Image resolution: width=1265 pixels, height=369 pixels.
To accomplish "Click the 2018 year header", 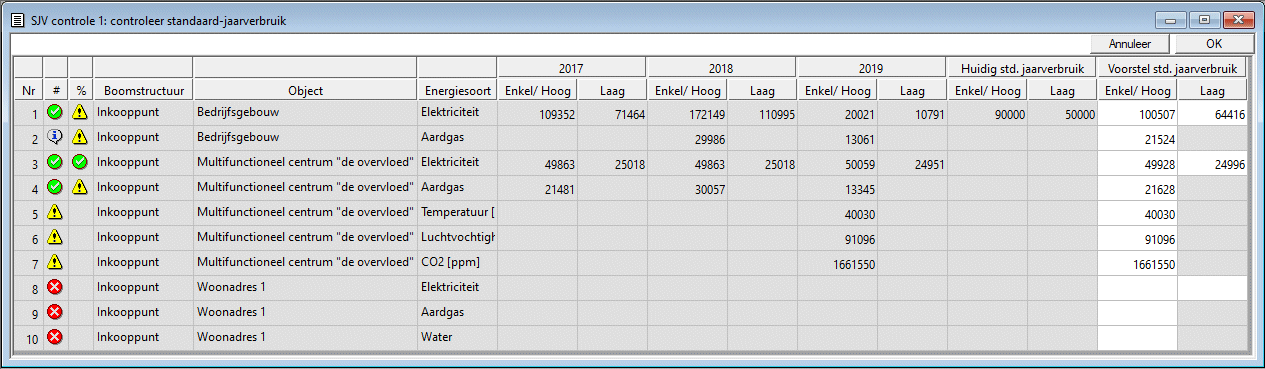I will coord(722,68).
